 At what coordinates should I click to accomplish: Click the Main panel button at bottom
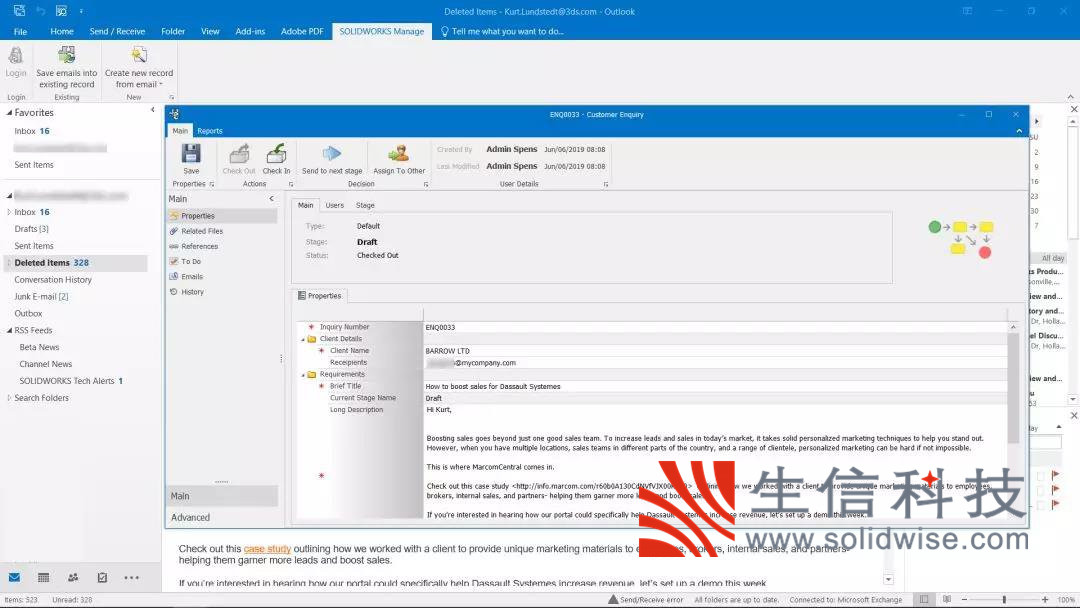(x=223, y=496)
